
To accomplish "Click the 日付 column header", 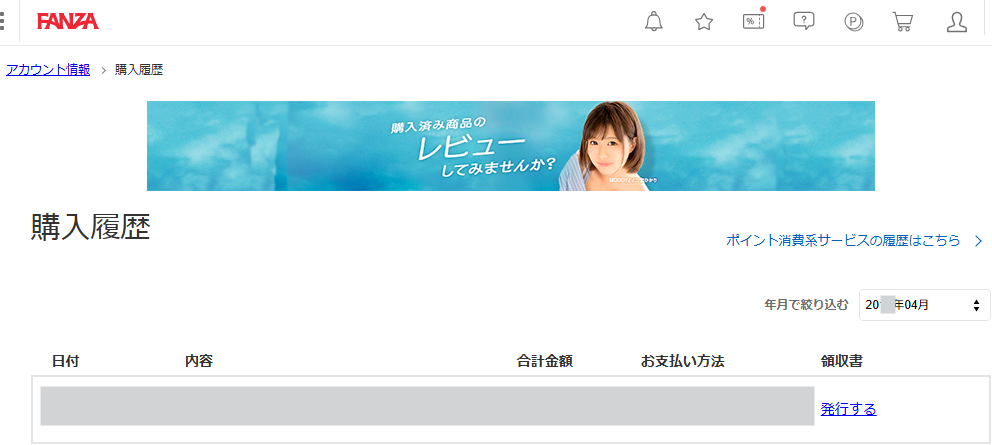I will 66,361.
